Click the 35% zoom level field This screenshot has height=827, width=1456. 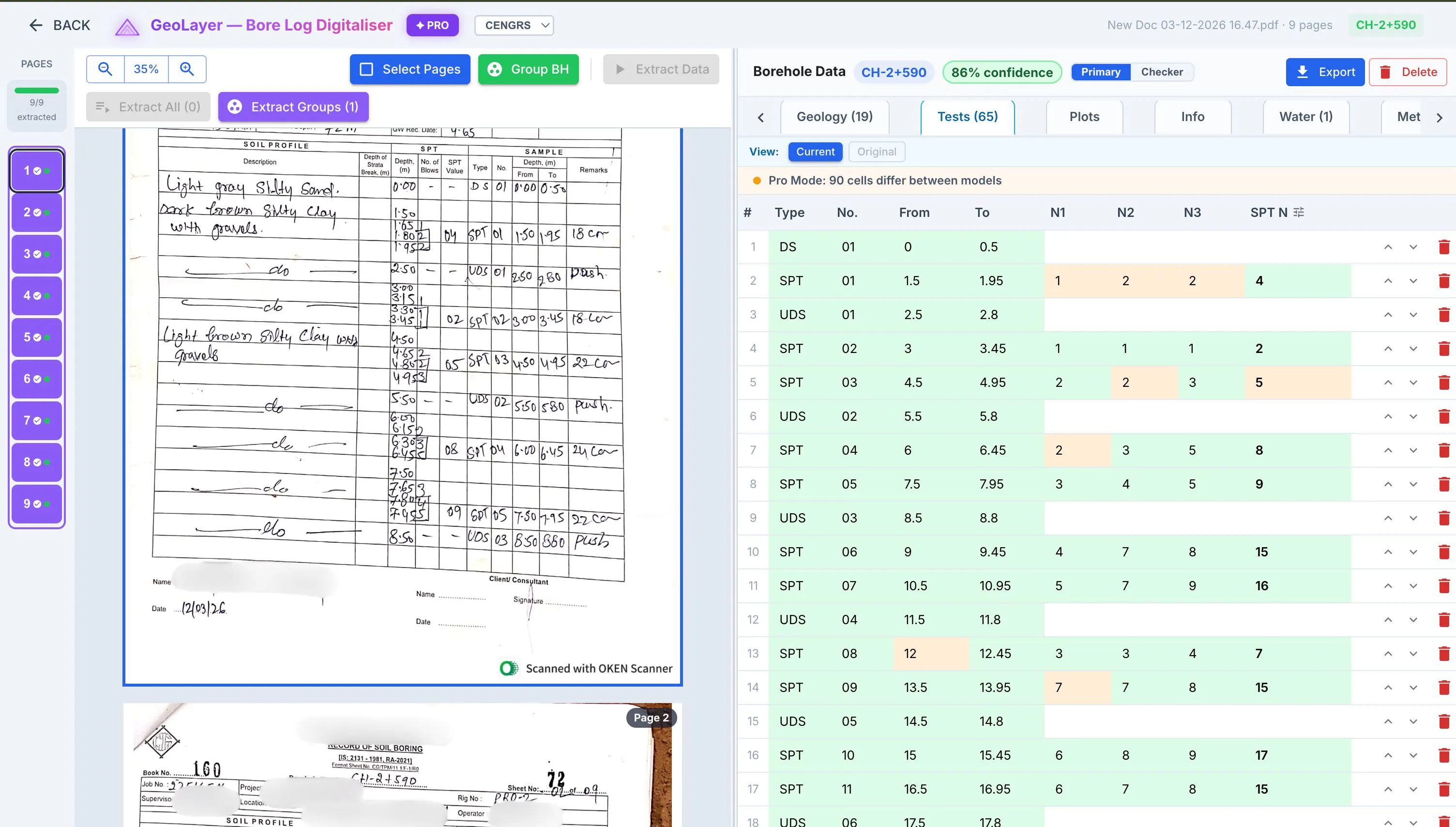click(x=146, y=69)
